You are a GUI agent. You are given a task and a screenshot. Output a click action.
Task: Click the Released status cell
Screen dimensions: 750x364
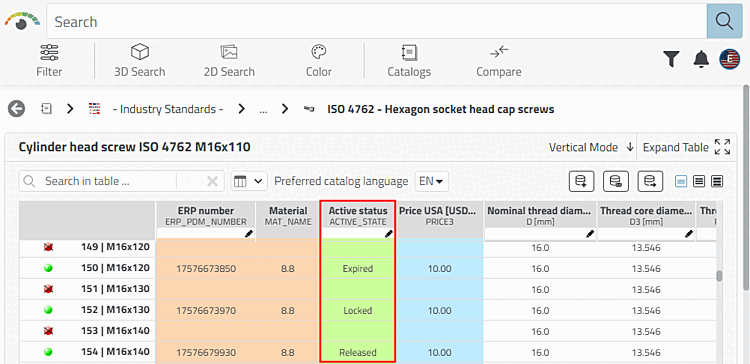358,353
